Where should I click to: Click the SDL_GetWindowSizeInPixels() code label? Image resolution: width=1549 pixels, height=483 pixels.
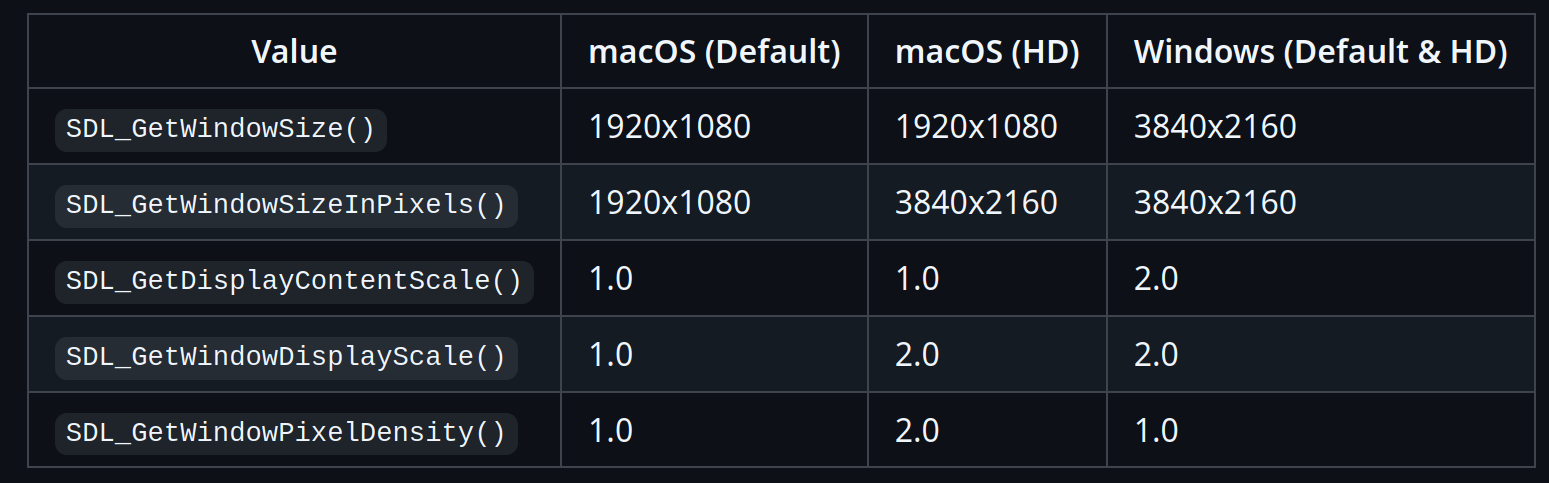coord(286,206)
